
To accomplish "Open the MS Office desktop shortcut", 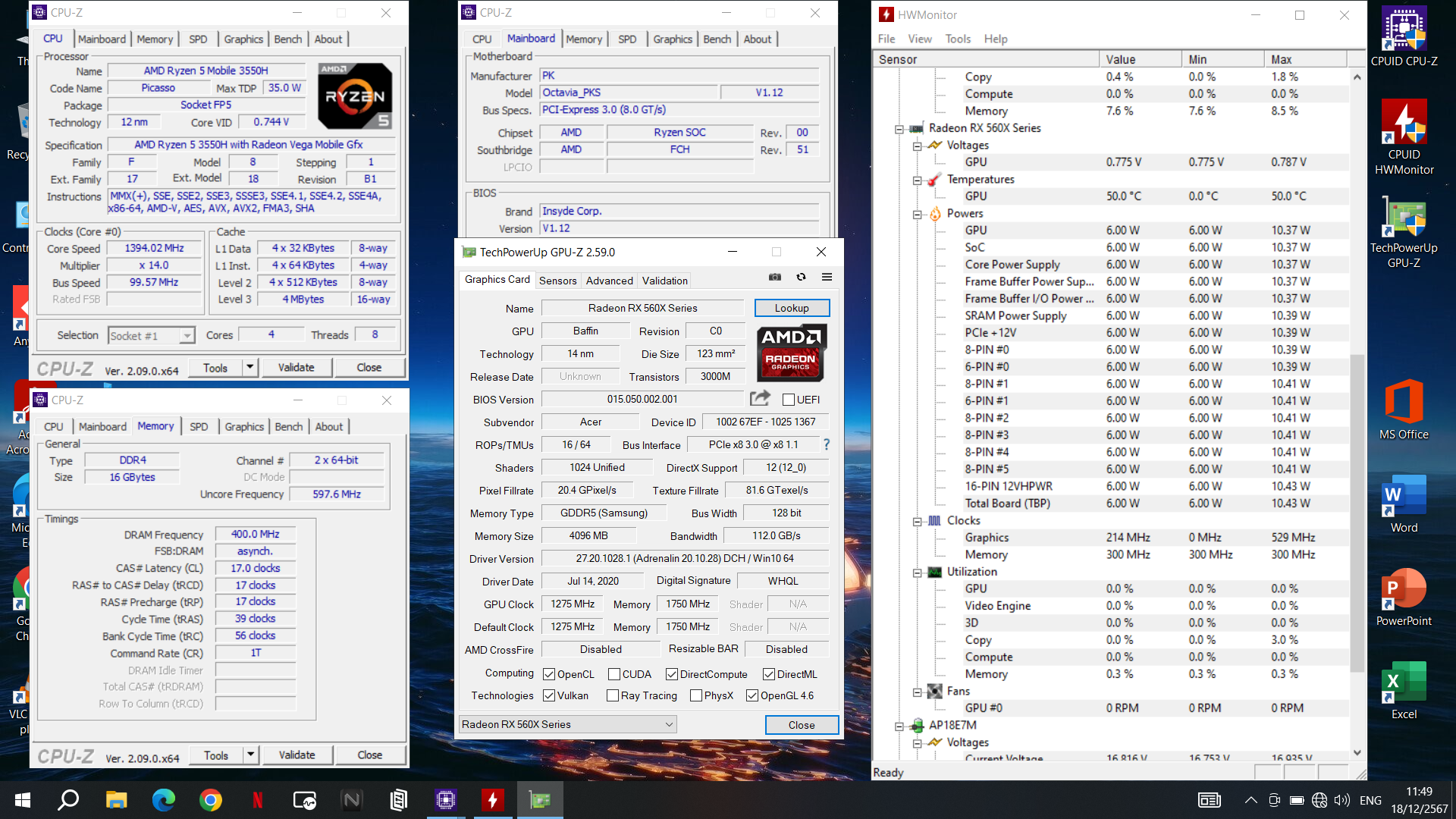I will click(1404, 409).
